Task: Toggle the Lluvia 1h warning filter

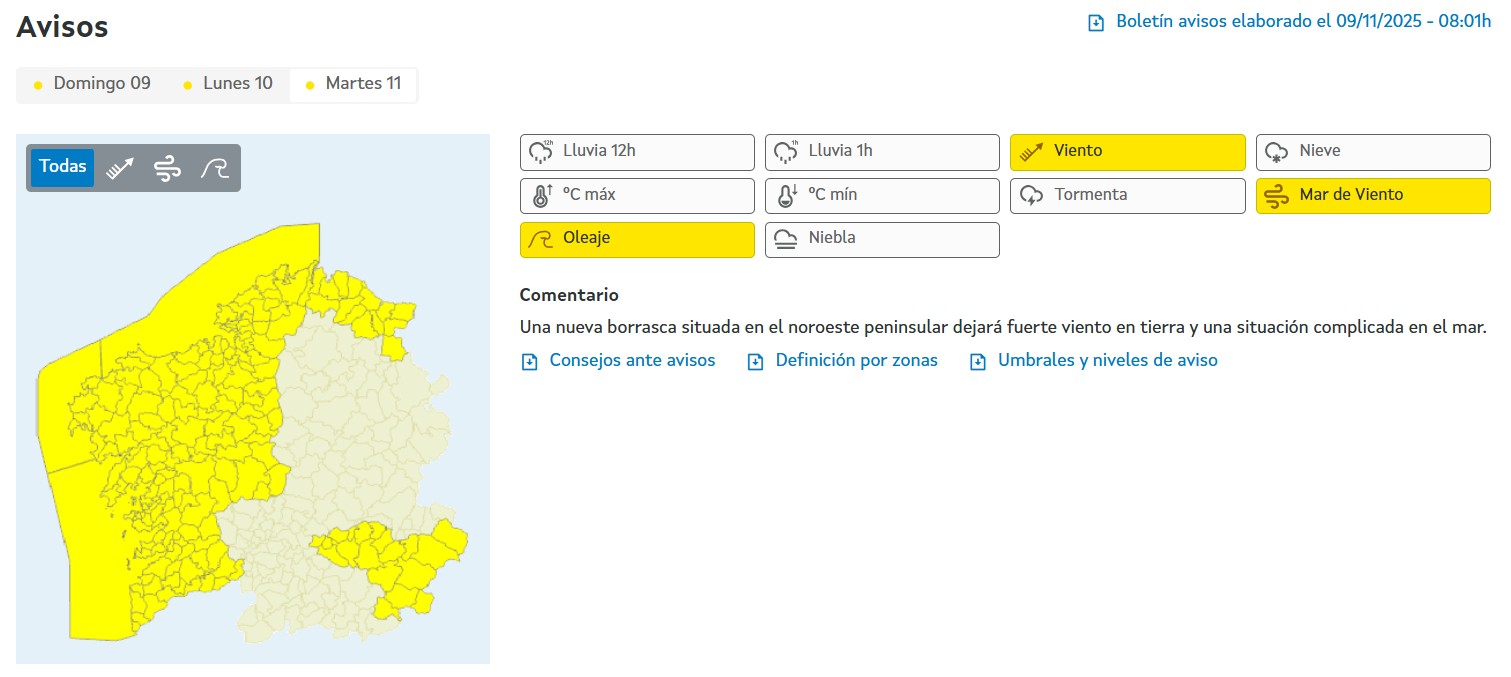Action: 882,152
